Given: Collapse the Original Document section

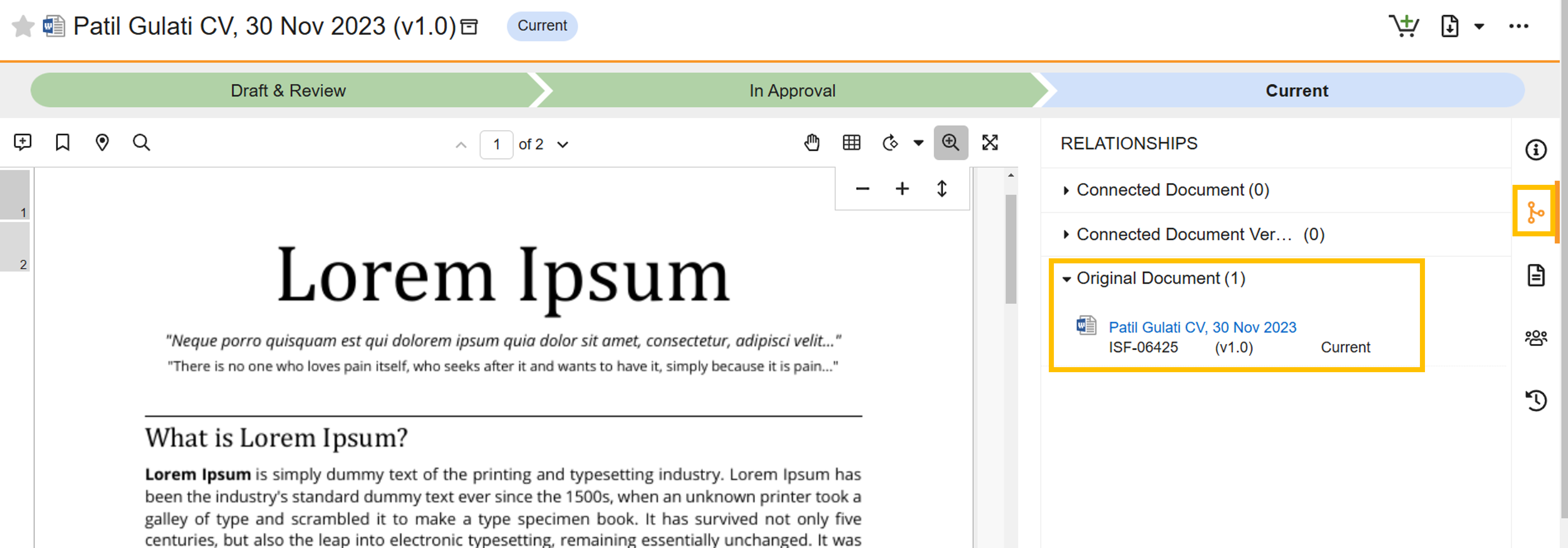Looking at the screenshot, I should click(1066, 279).
